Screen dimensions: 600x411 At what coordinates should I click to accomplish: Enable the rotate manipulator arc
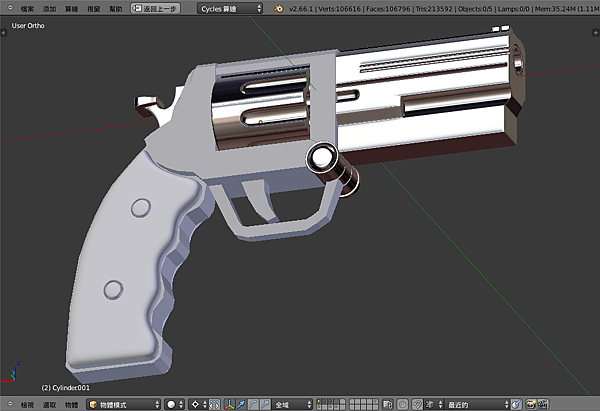pyautogui.click(x=253, y=404)
